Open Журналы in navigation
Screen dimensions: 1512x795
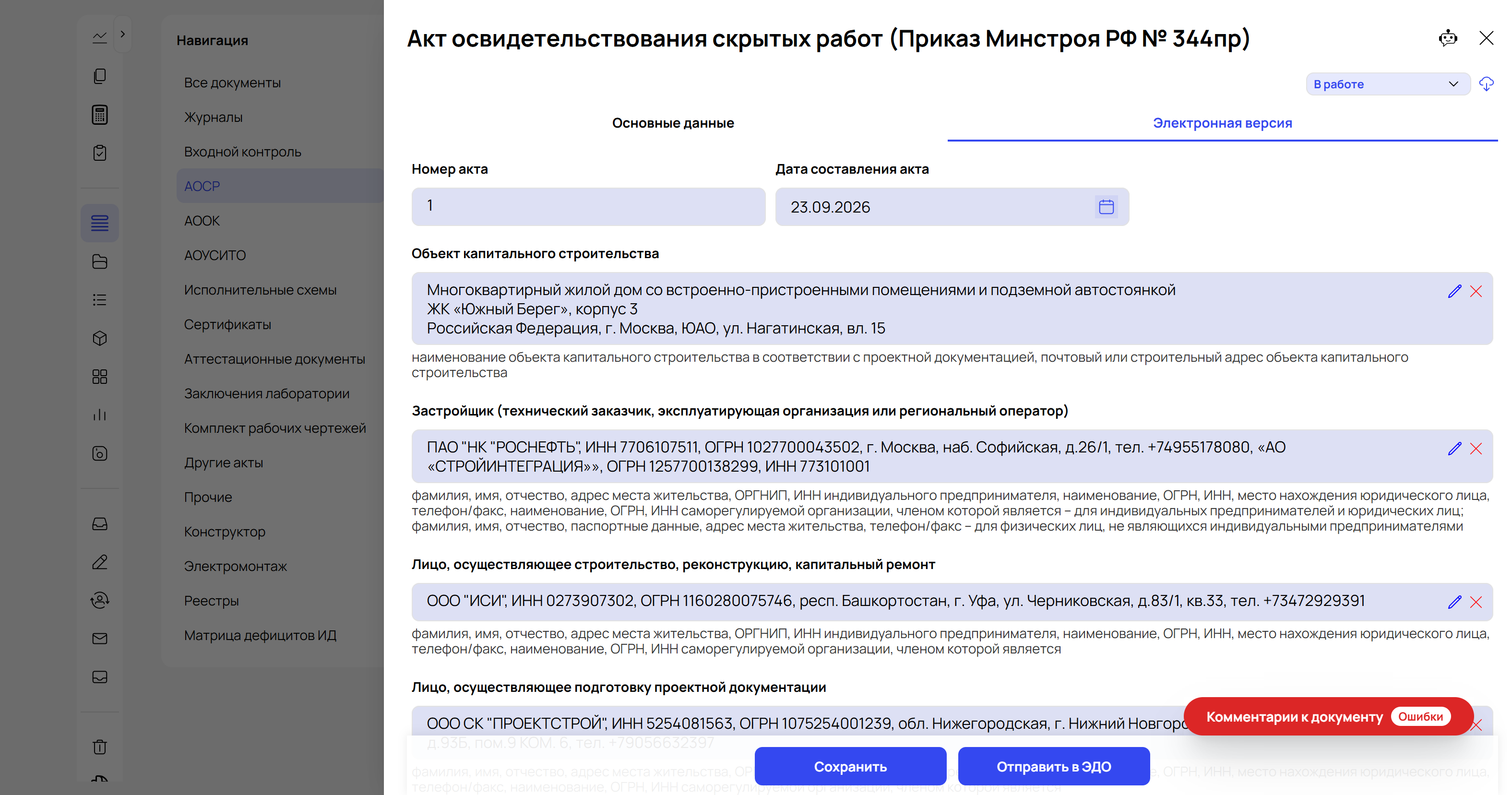[x=213, y=118]
